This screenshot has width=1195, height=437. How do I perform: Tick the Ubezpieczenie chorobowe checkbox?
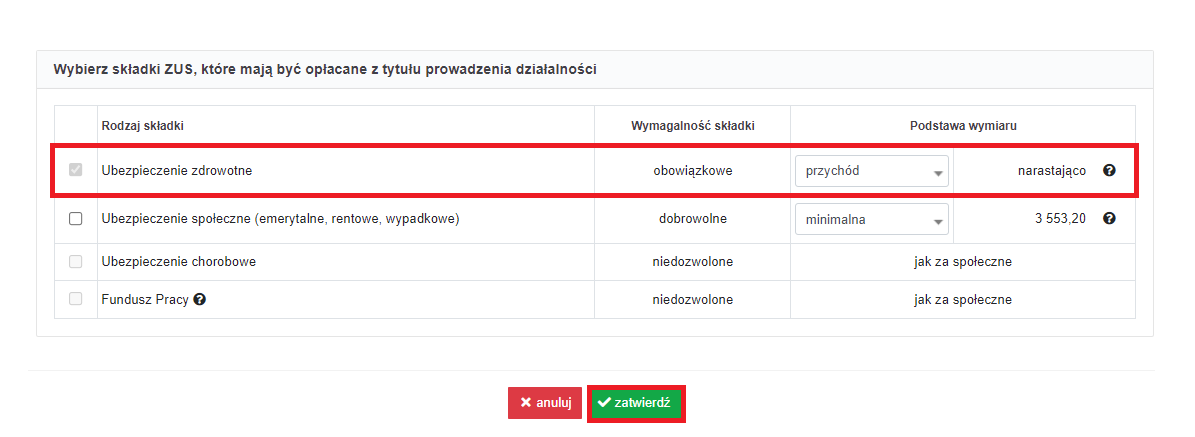tap(75, 261)
